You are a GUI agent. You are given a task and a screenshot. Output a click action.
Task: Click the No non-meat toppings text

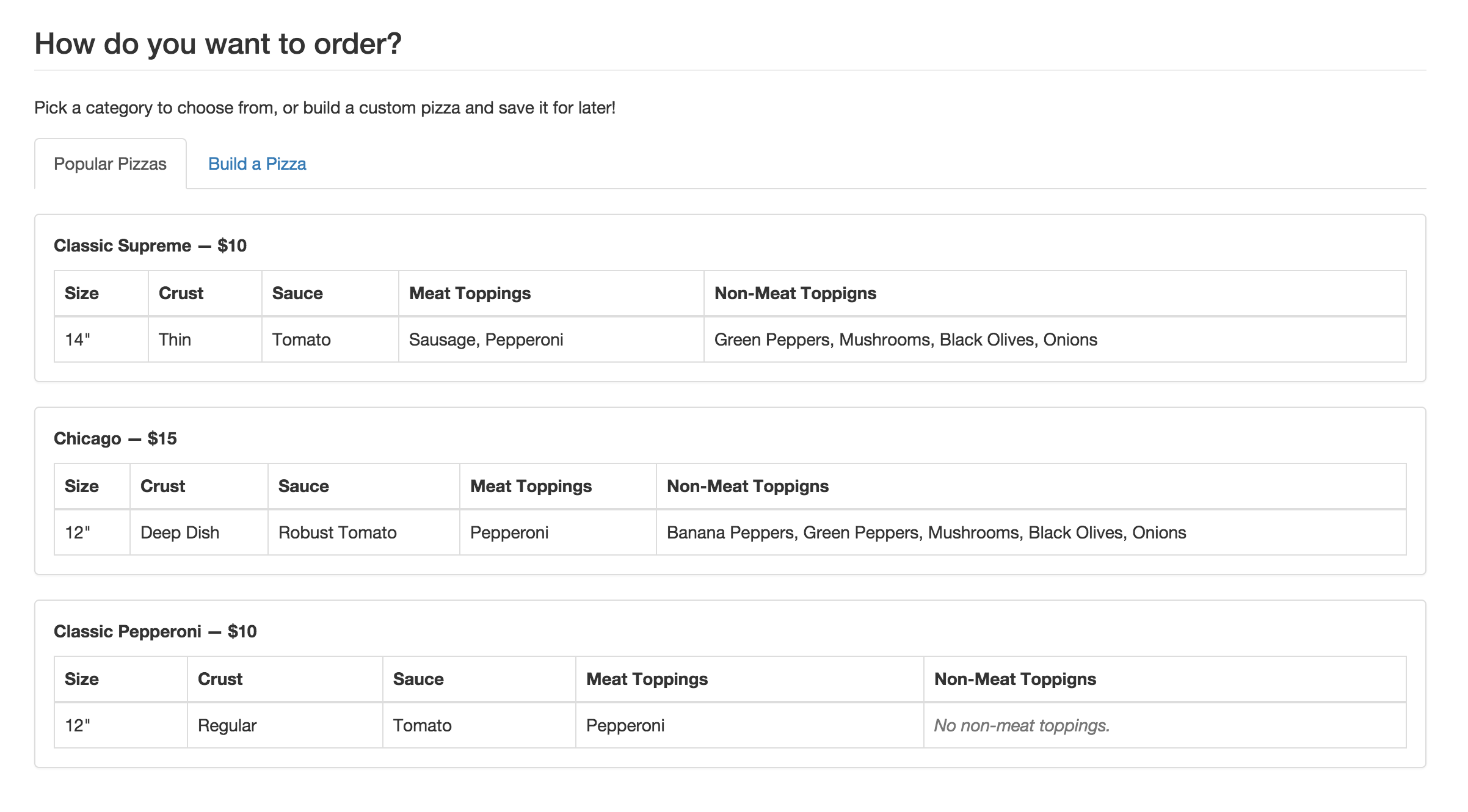click(x=1022, y=725)
